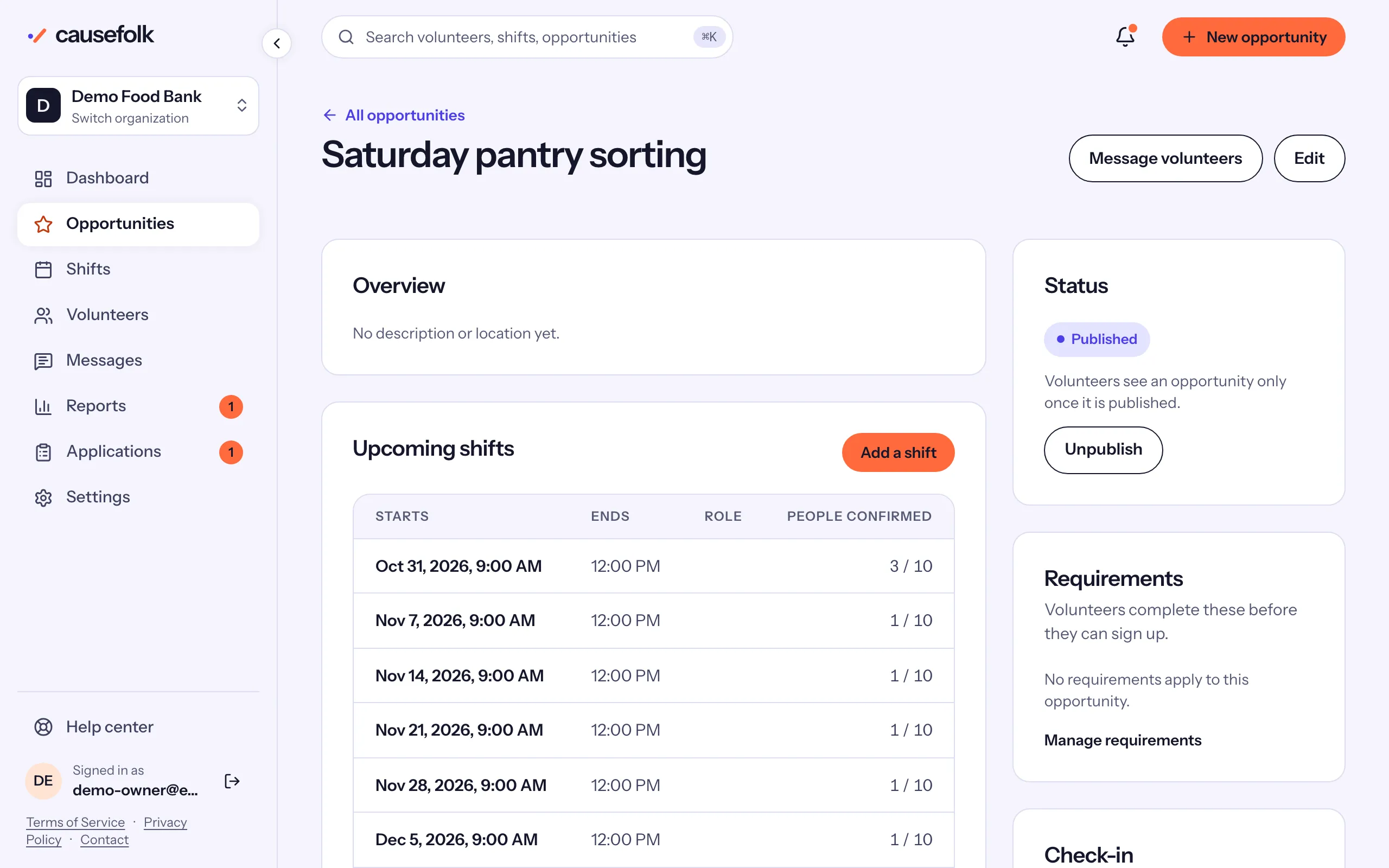Open the Volunteers section
The height and width of the screenshot is (868, 1389).
pos(138,315)
